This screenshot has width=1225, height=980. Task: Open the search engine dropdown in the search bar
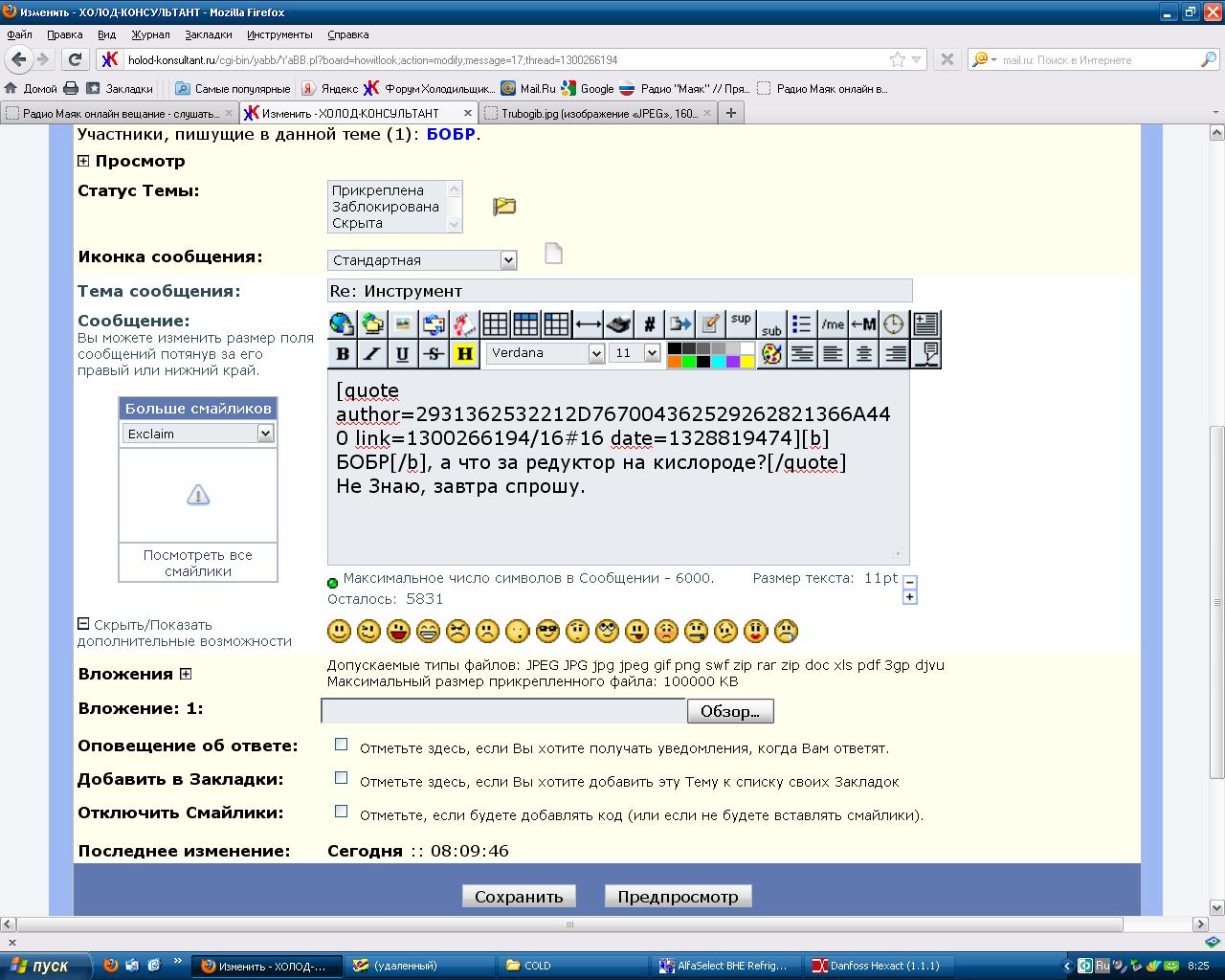[985, 59]
